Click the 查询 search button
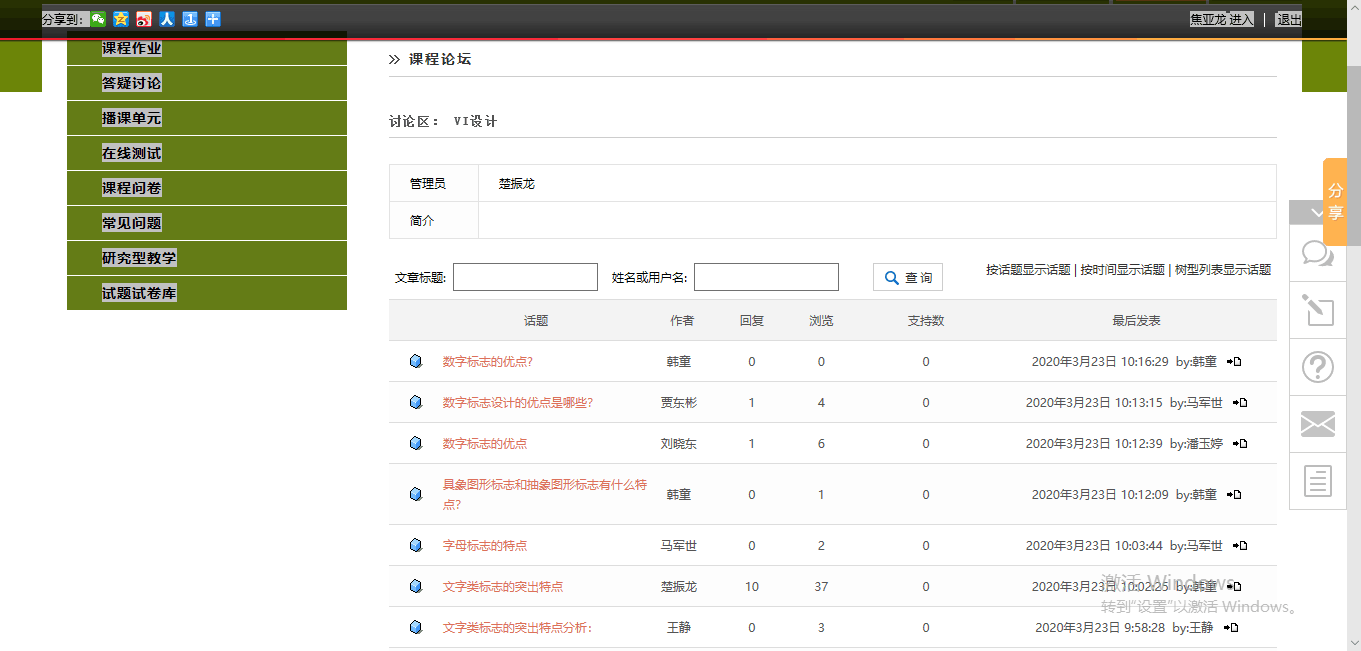Screen dimensions: 1361x651 tap(908, 278)
